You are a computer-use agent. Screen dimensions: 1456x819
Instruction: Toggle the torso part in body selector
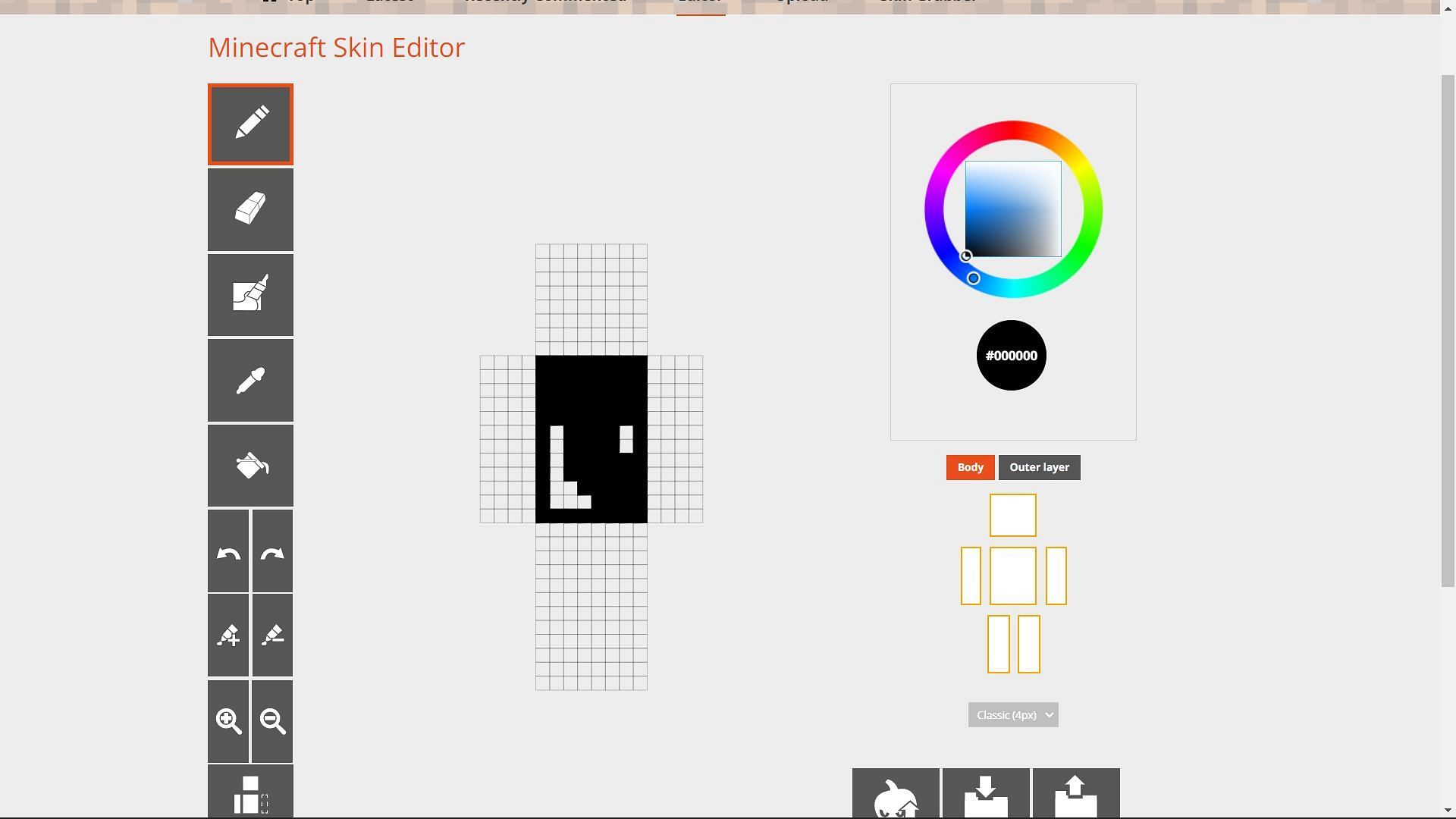point(1013,576)
